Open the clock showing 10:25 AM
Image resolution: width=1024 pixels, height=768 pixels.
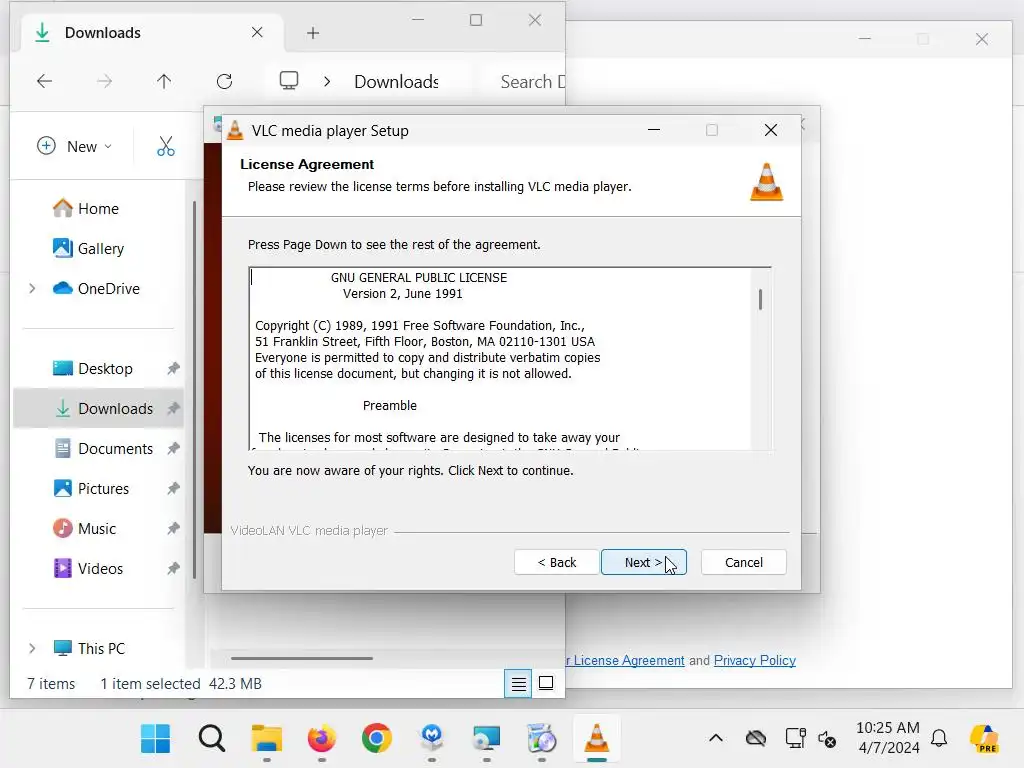tap(888, 738)
